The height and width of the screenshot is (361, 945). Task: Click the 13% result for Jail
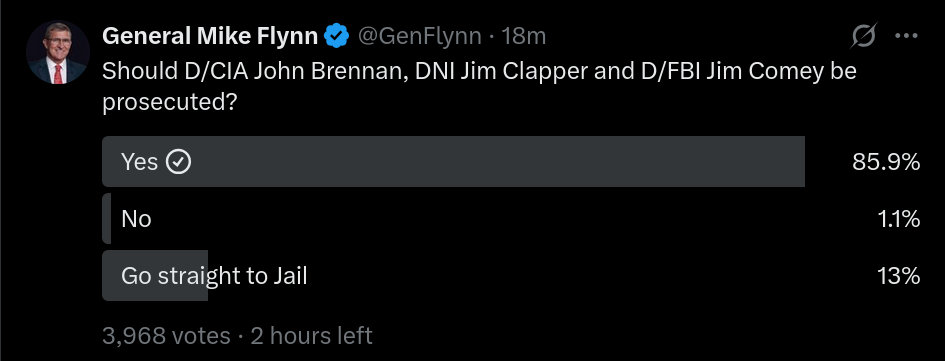click(x=899, y=276)
